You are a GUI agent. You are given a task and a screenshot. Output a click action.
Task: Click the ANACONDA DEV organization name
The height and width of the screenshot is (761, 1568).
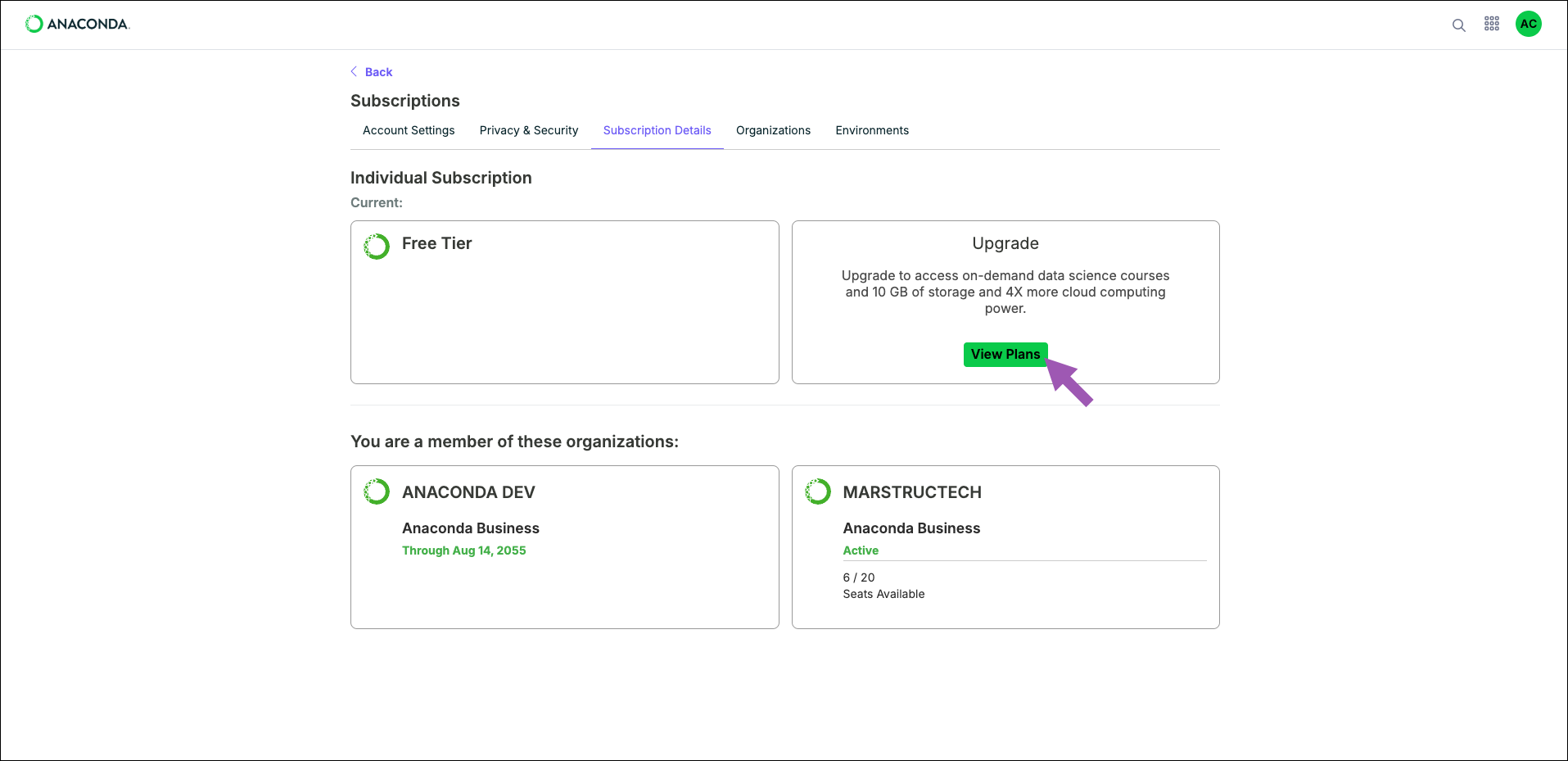pos(468,492)
